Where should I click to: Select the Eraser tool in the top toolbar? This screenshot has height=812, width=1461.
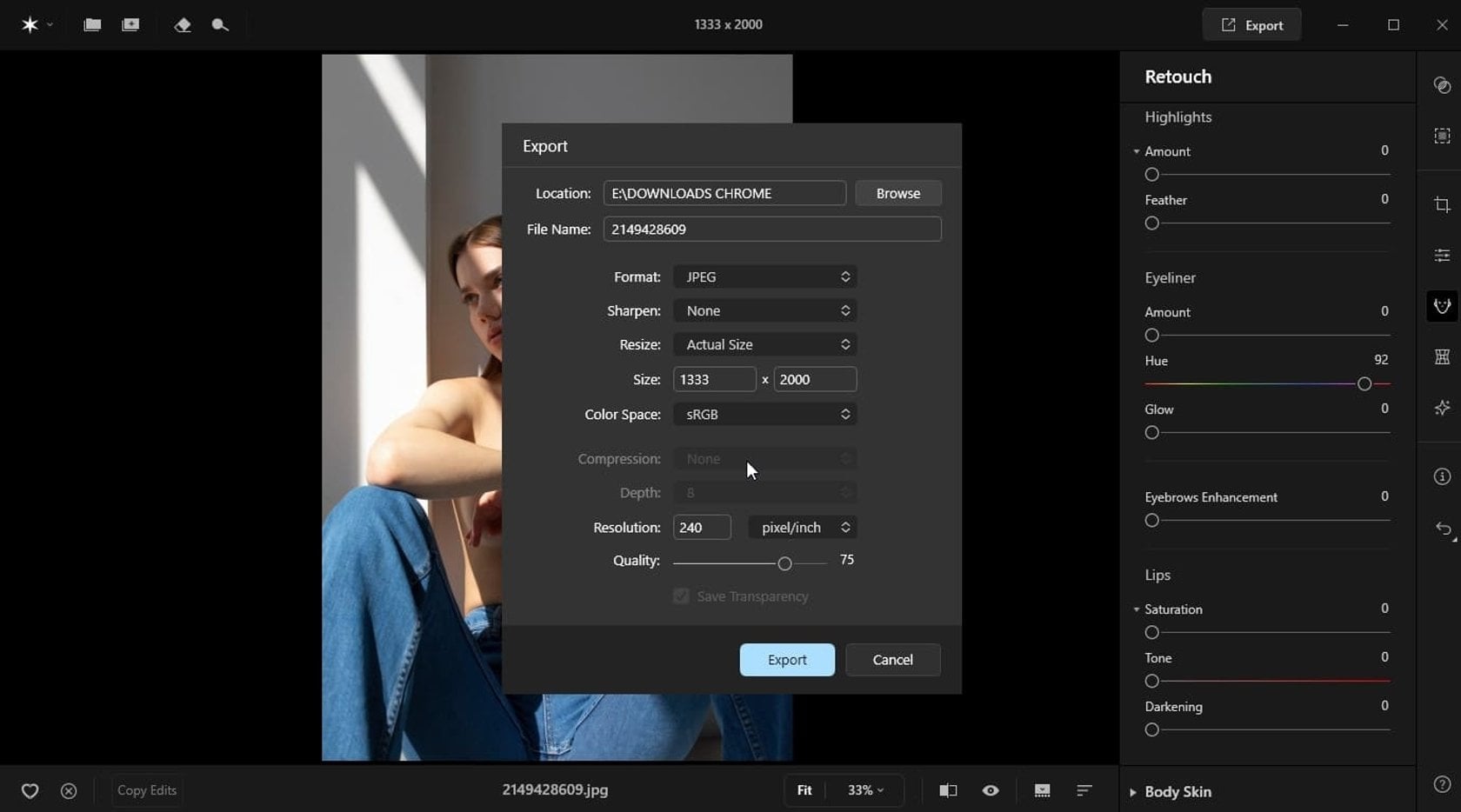(183, 24)
